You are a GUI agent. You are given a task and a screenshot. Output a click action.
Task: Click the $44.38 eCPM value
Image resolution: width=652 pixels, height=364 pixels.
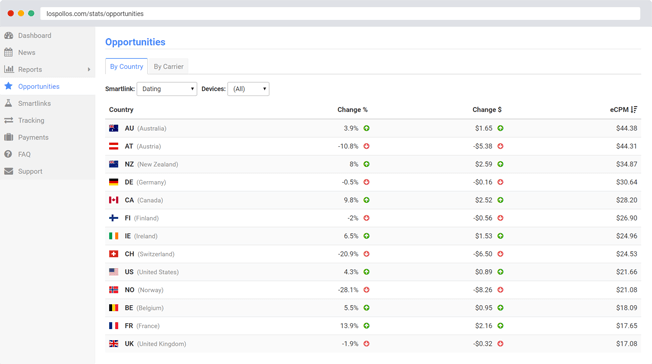[627, 128]
